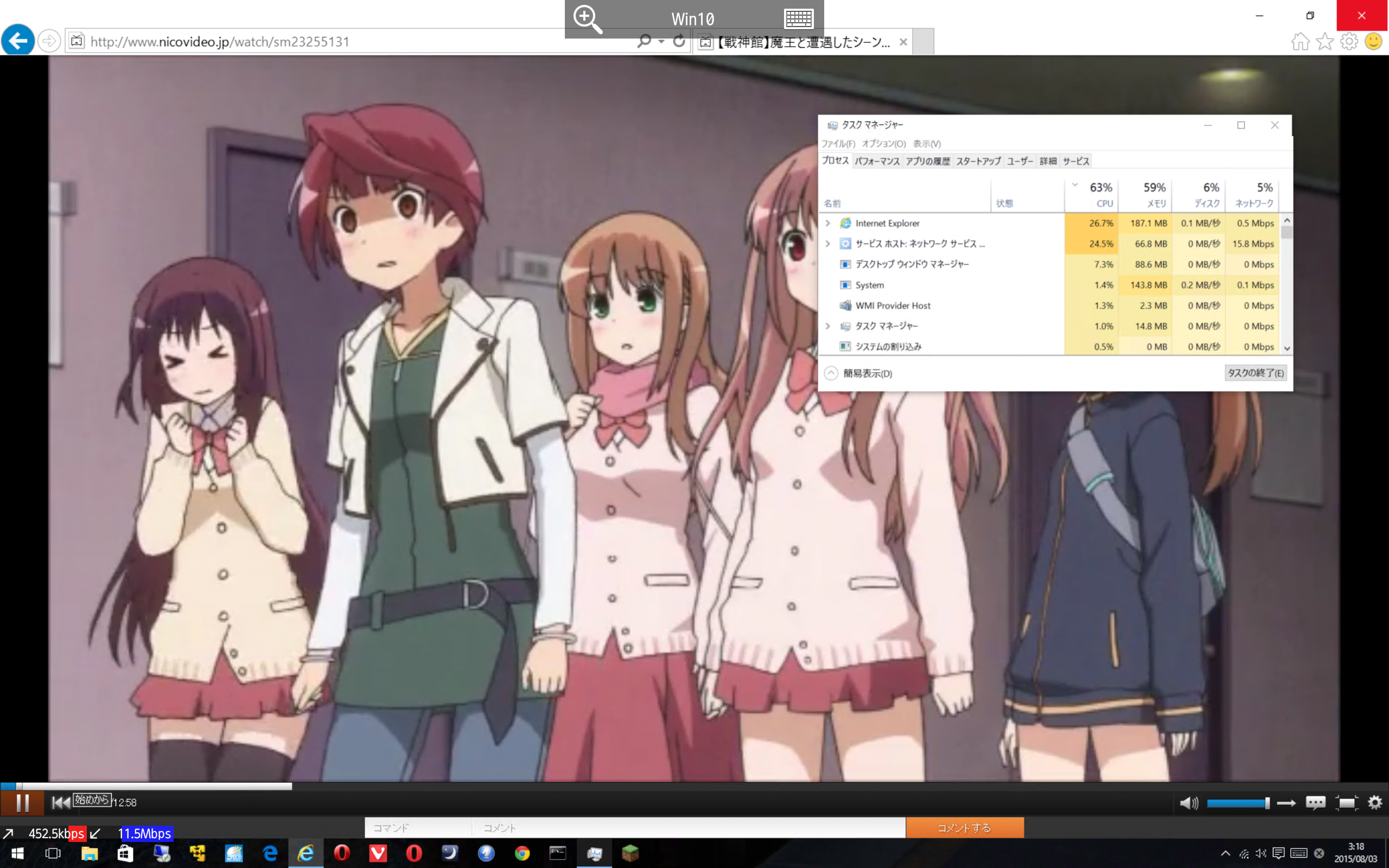The image size is (1389, 868).
Task: Pause the video playback
Action: click(x=22, y=802)
